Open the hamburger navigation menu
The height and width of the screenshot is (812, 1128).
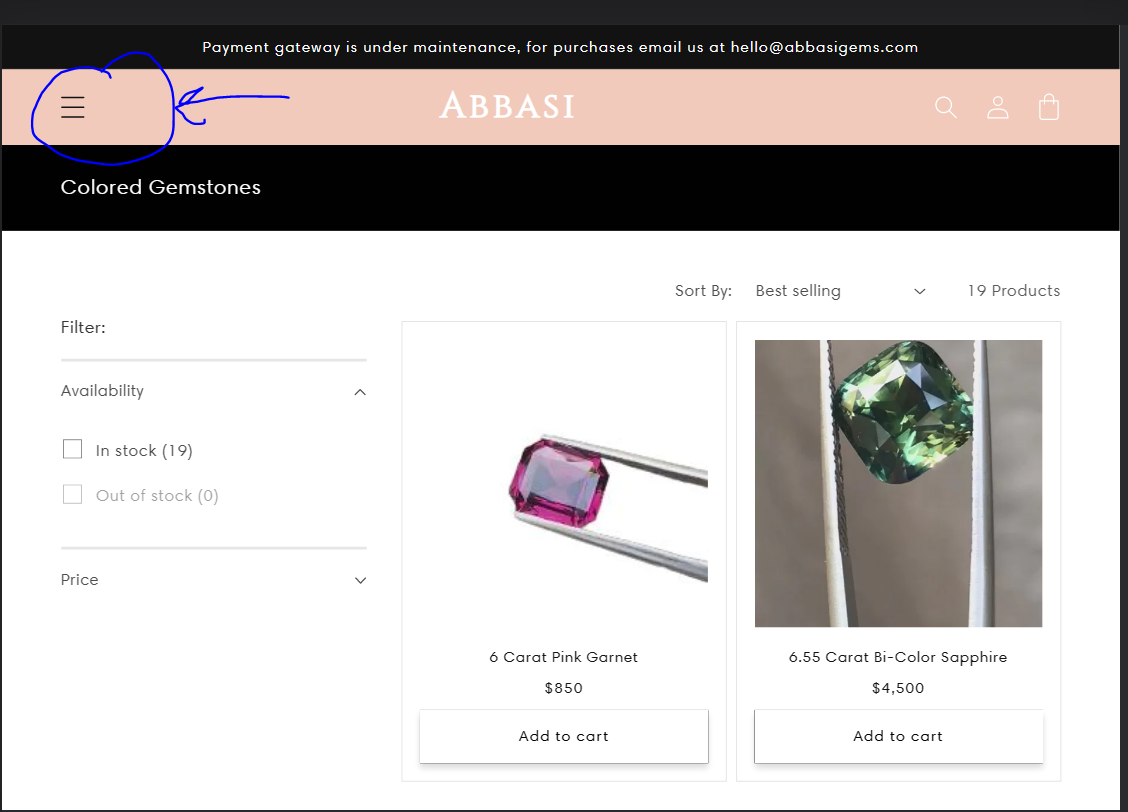tap(73, 107)
